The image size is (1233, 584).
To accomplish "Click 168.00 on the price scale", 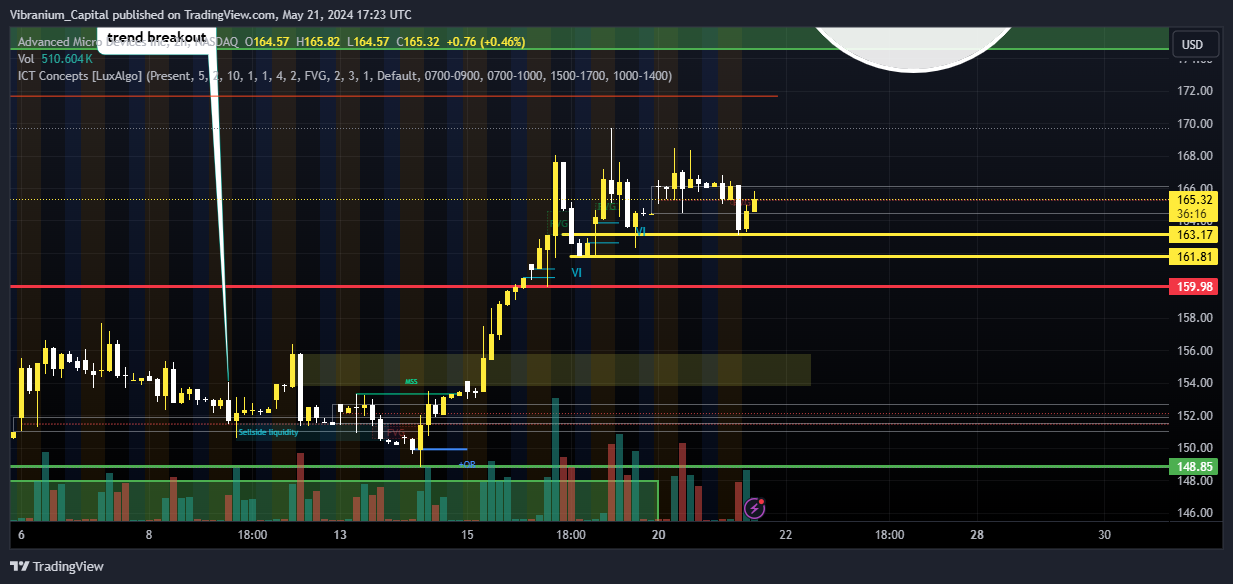I will click(x=1195, y=156).
